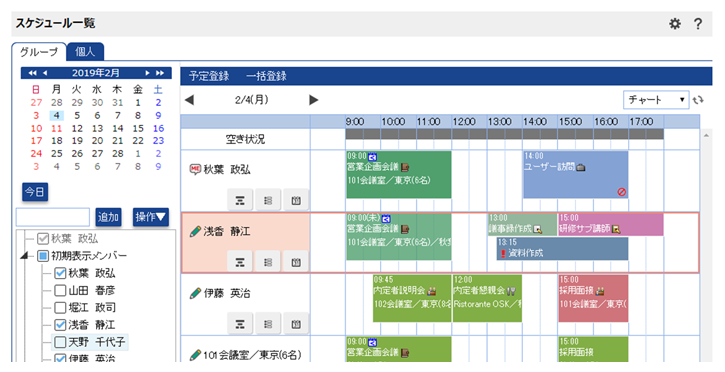Open weekly view icon for 秋葉 政弘

point(268,200)
